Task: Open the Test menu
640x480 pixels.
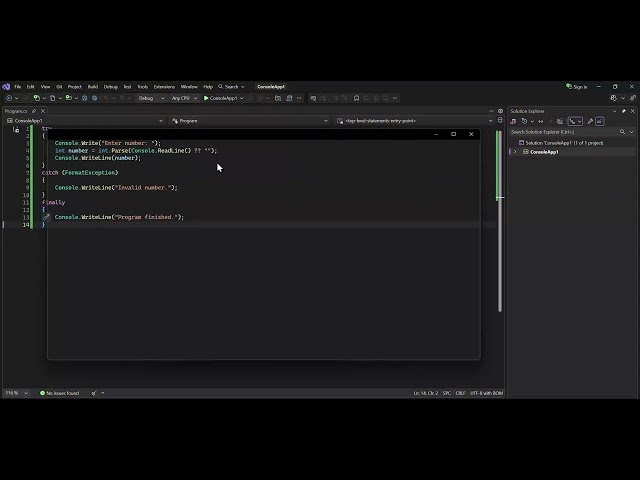Action: pyautogui.click(x=127, y=87)
